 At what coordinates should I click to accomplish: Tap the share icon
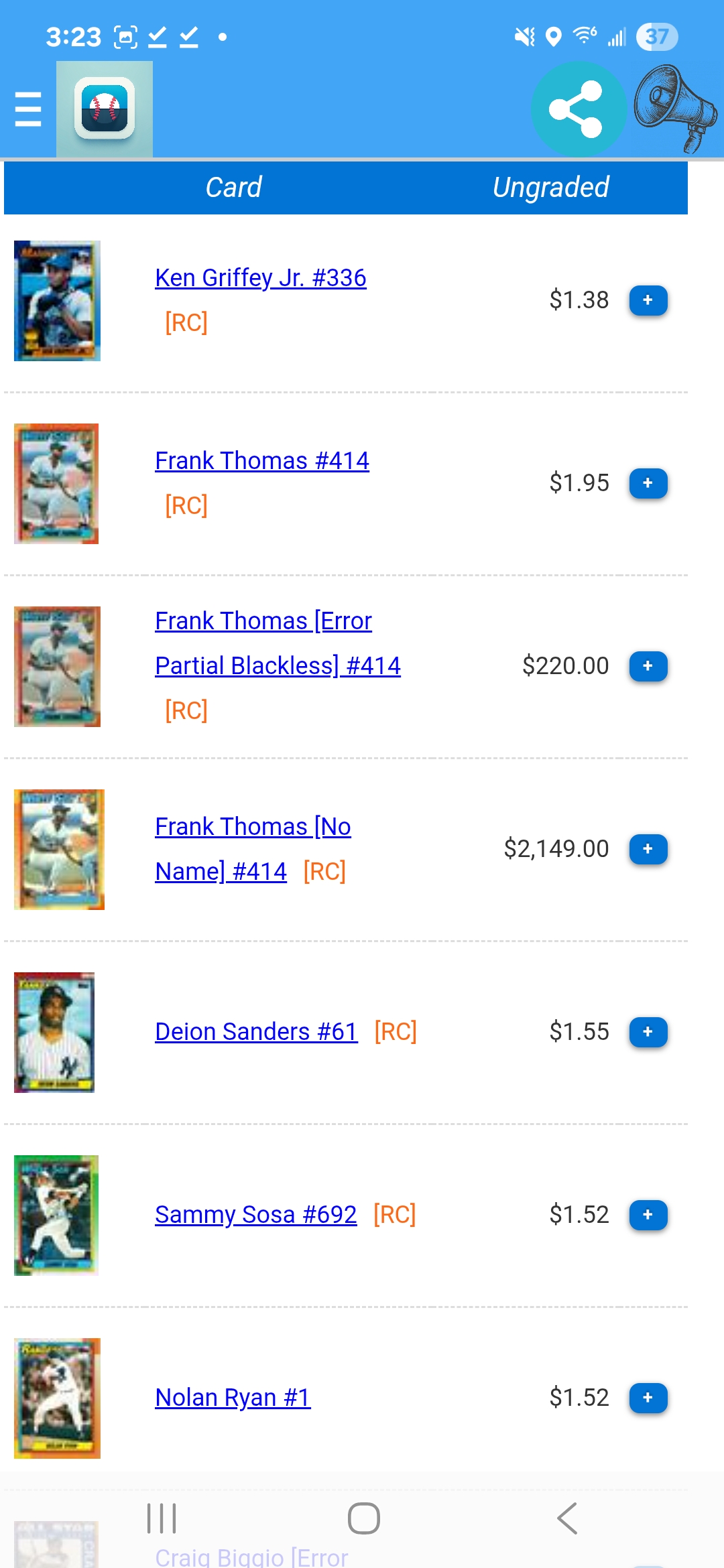tap(576, 109)
